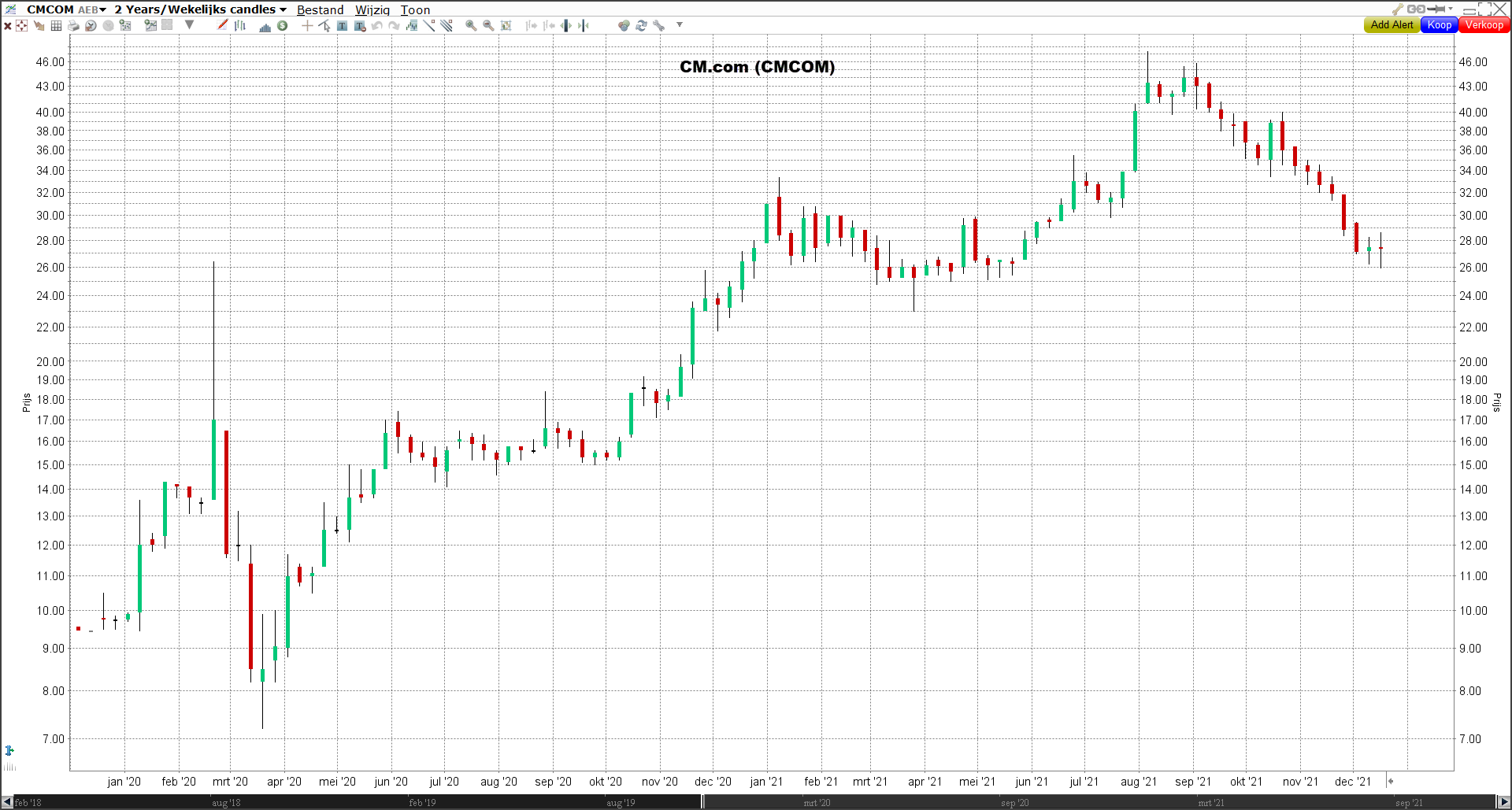Toggle the grid icon in toolbar
1512x810 pixels.
(x=56, y=26)
